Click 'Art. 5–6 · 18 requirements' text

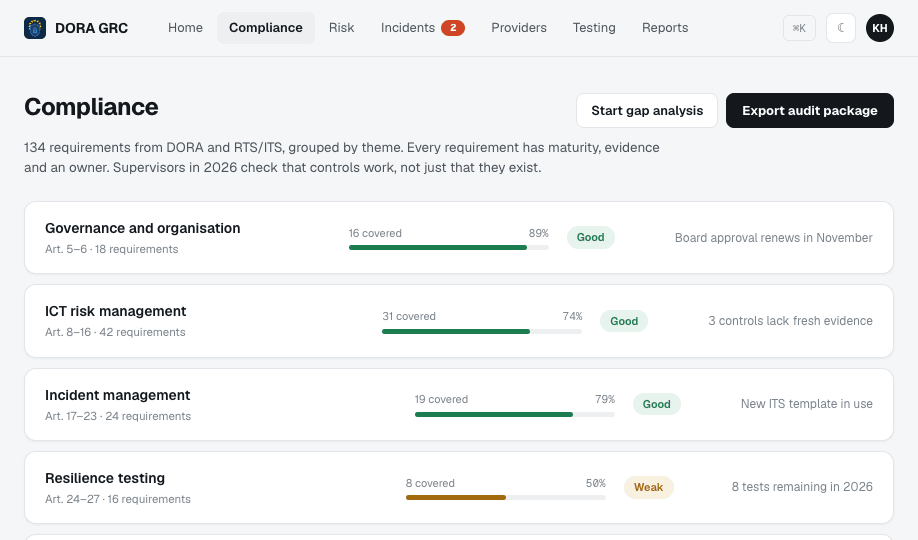[112, 250]
